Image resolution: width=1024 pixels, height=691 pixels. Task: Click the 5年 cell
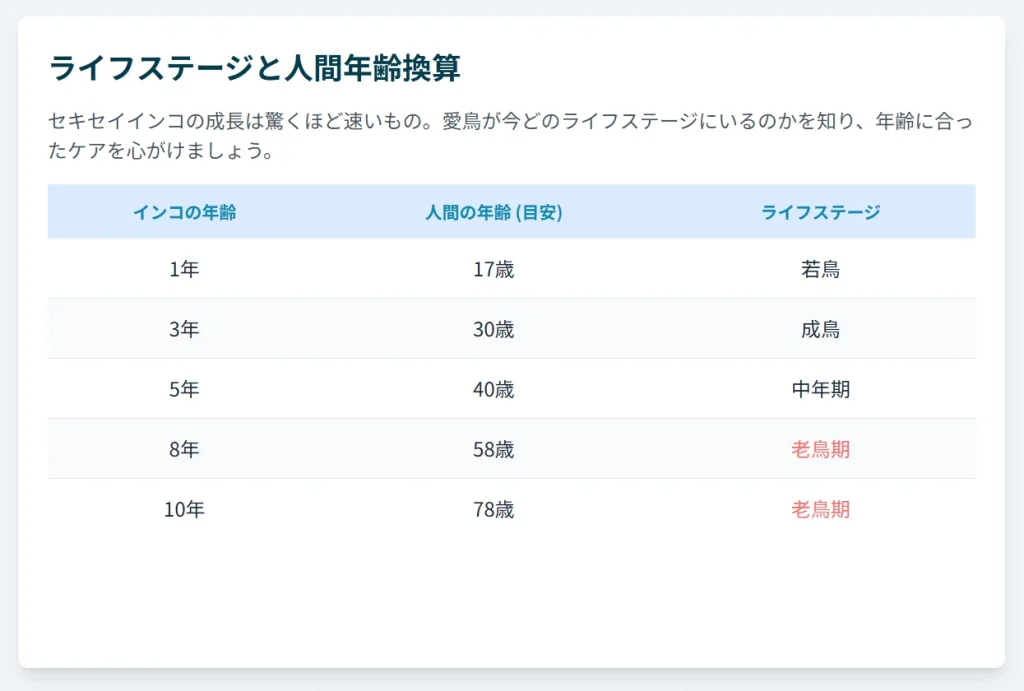tap(184, 389)
